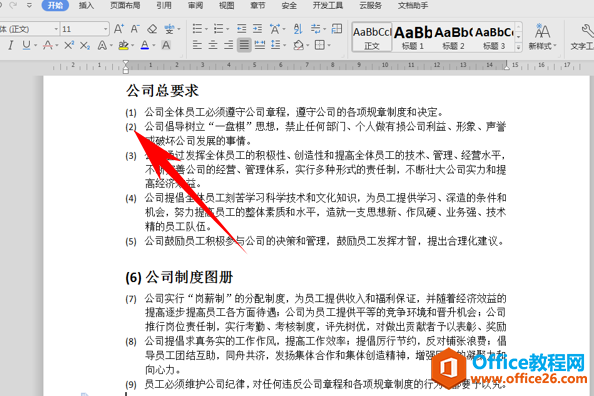This screenshot has height=396, width=594.
Task: Center the paragraph text
Action: tap(213, 45)
